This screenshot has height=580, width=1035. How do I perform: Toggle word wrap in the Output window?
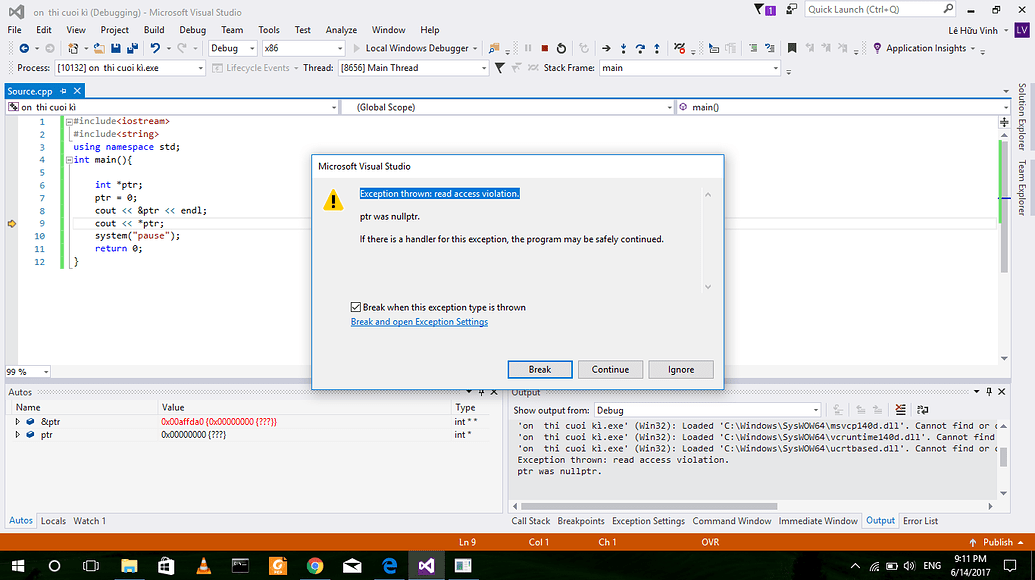921,409
